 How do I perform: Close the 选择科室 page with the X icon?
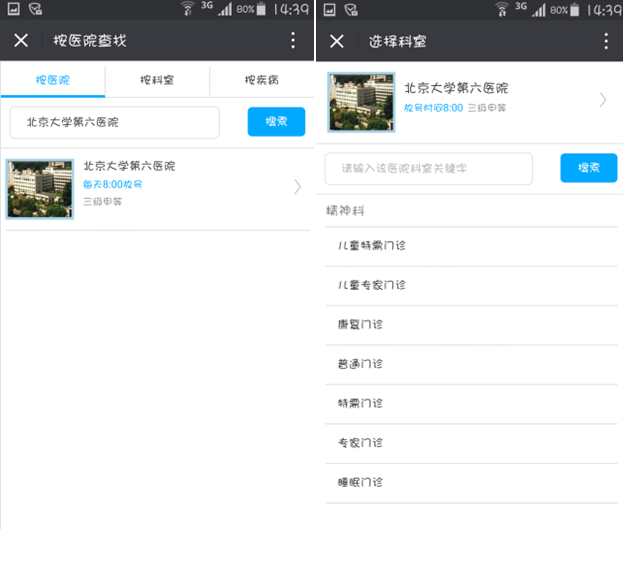pos(337,41)
